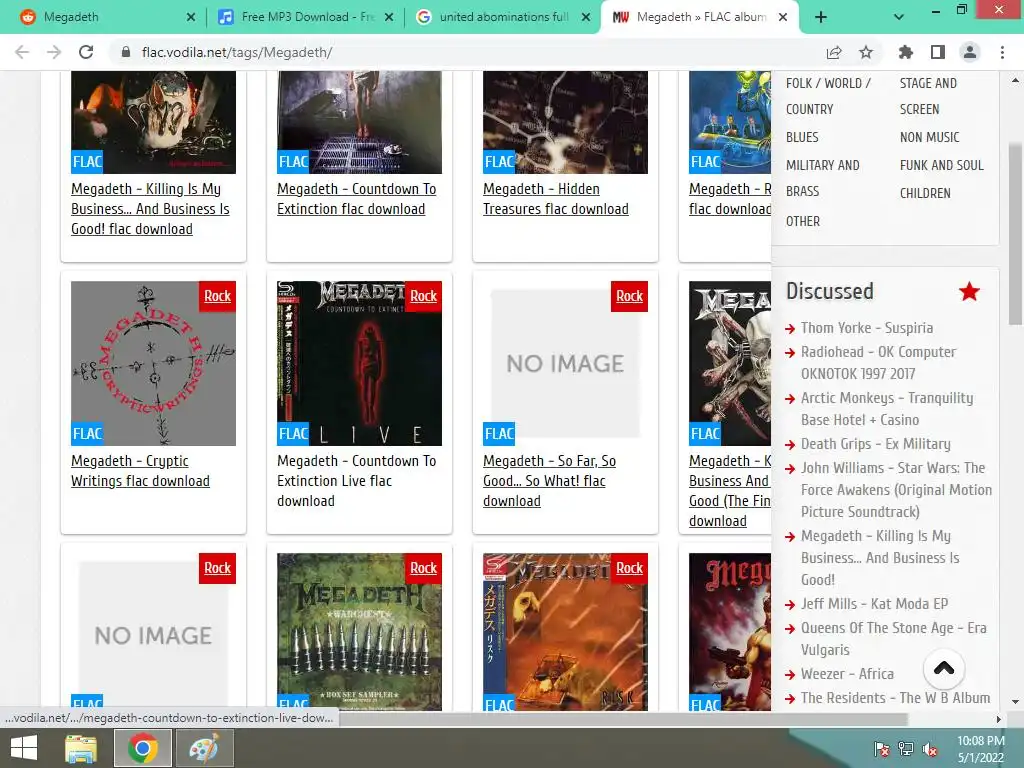
Task: Open Death Grips - Ex Military link
Action: (876, 444)
